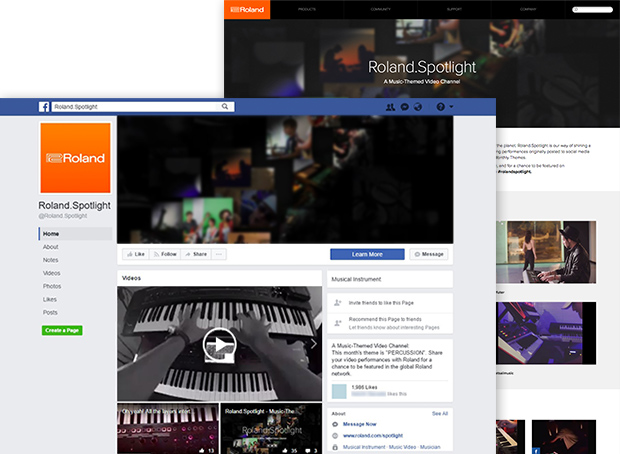Open Posts in page sidebar
This screenshot has height=454, width=620.
point(50,312)
